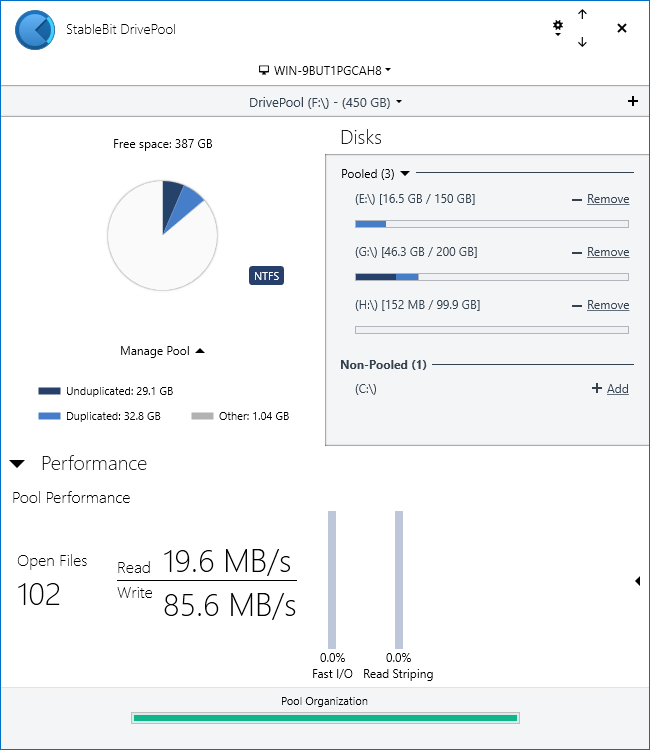Click the minus icon beside H:\ Remove

point(577,306)
